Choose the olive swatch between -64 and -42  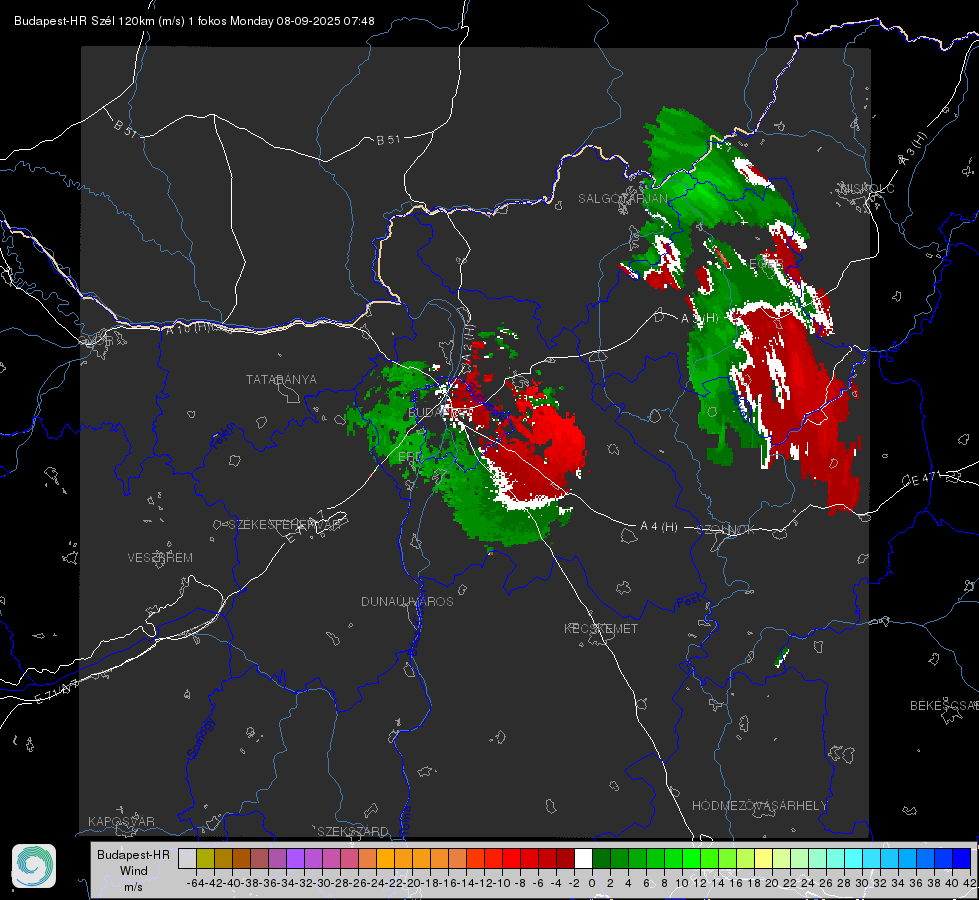pyautogui.click(x=205, y=859)
